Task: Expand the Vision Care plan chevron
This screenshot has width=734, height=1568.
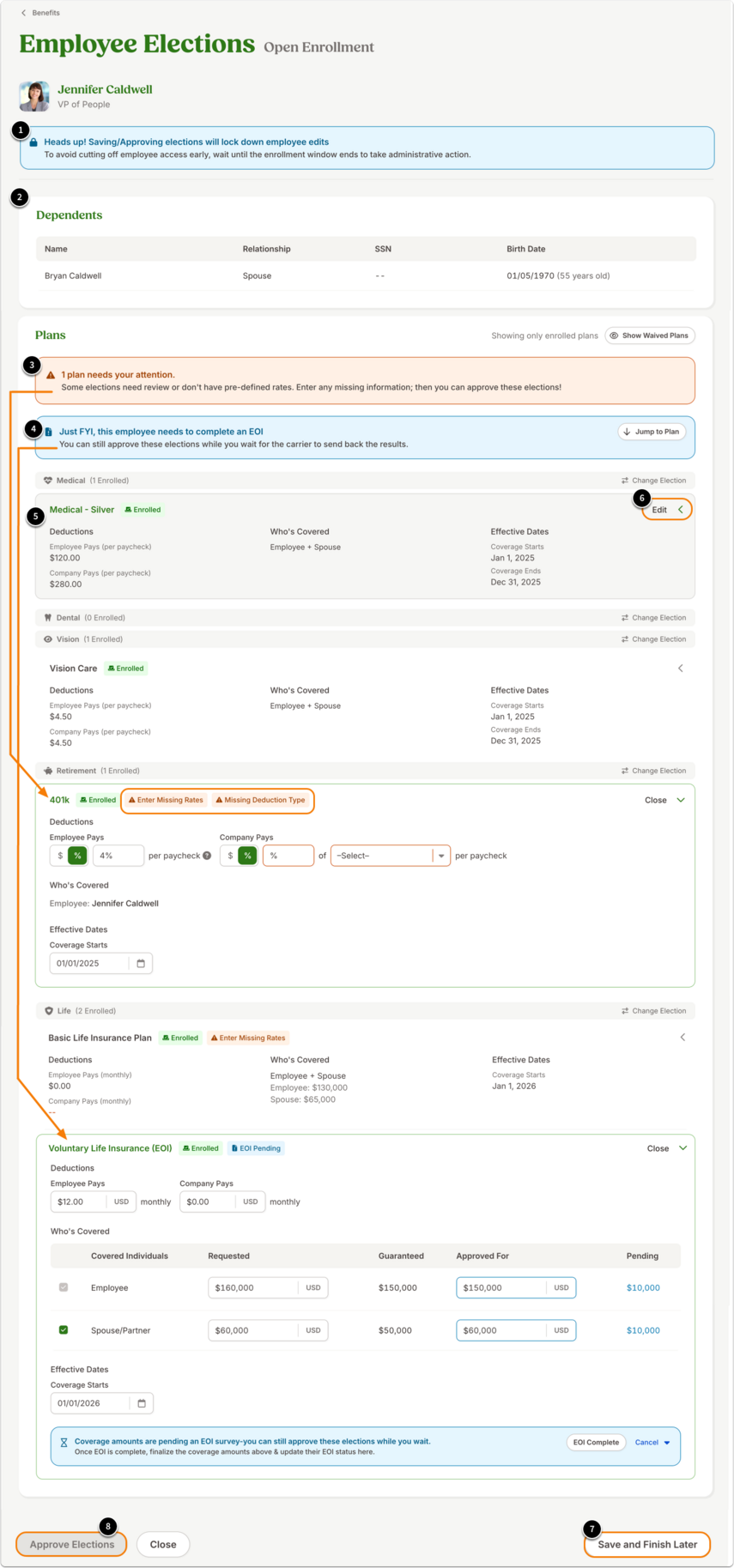Action: [x=681, y=668]
